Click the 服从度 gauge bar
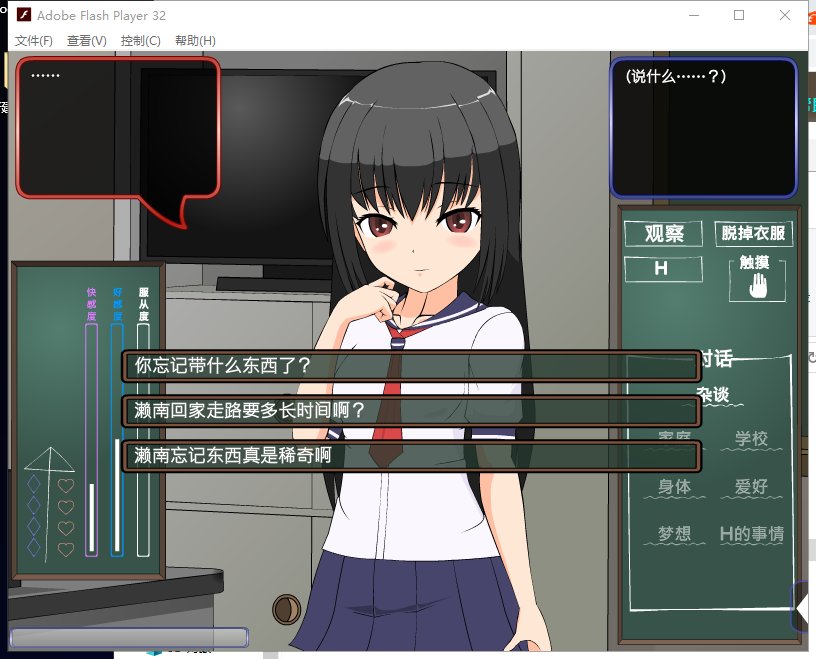 point(143,440)
